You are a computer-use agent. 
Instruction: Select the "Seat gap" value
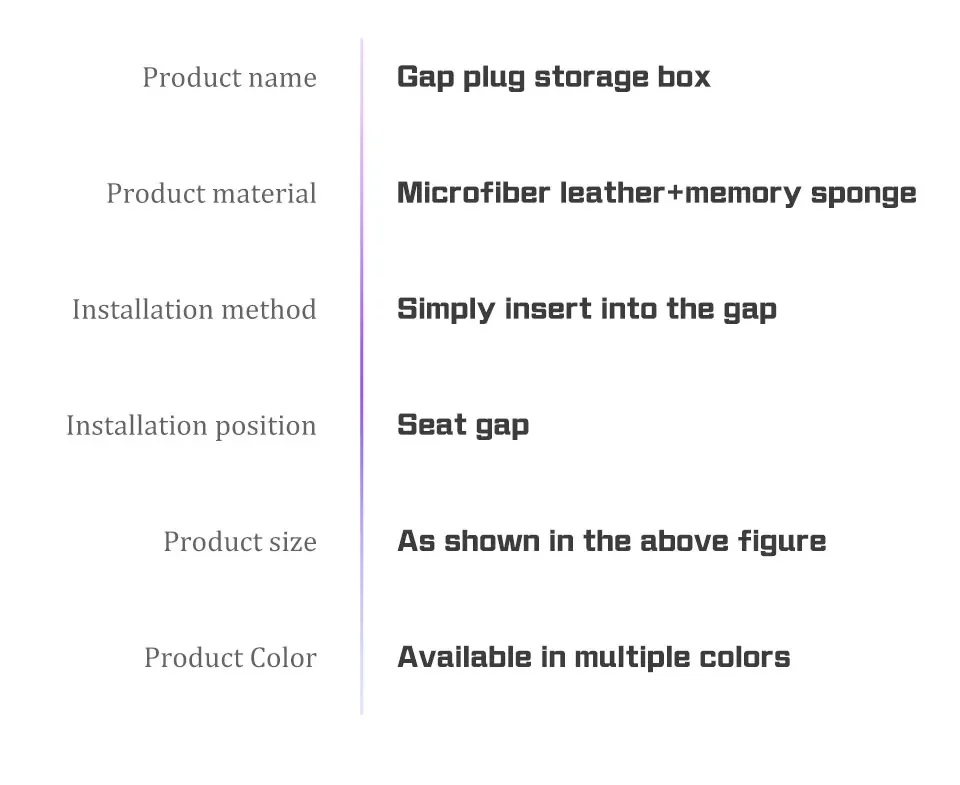(463, 425)
